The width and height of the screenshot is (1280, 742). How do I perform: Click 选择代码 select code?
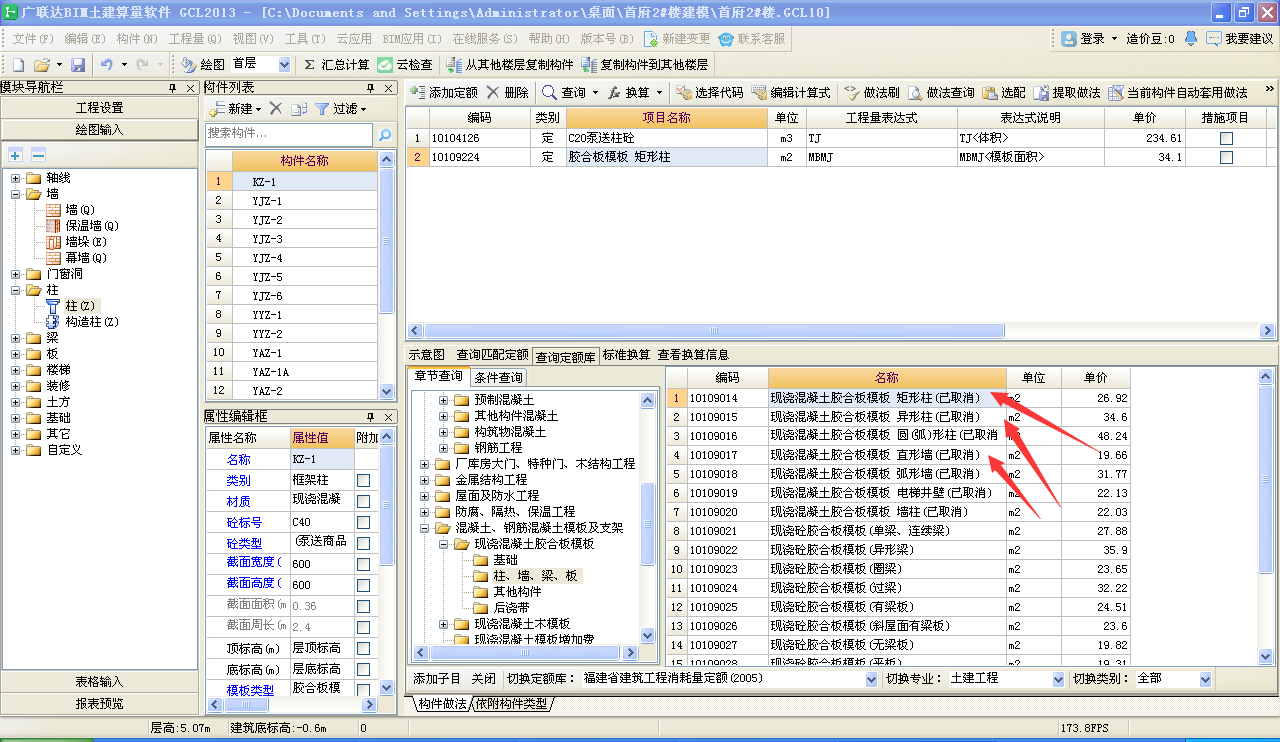click(x=710, y=92)
